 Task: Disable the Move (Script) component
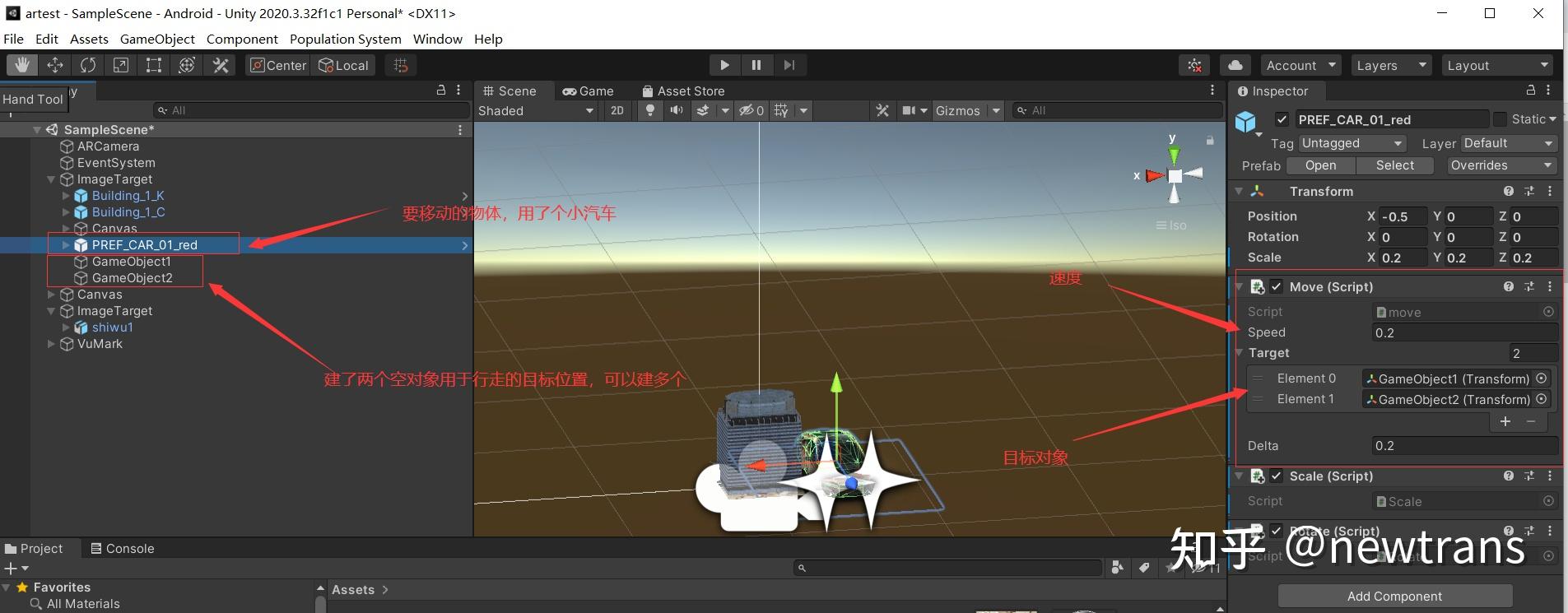point(1277,286)
